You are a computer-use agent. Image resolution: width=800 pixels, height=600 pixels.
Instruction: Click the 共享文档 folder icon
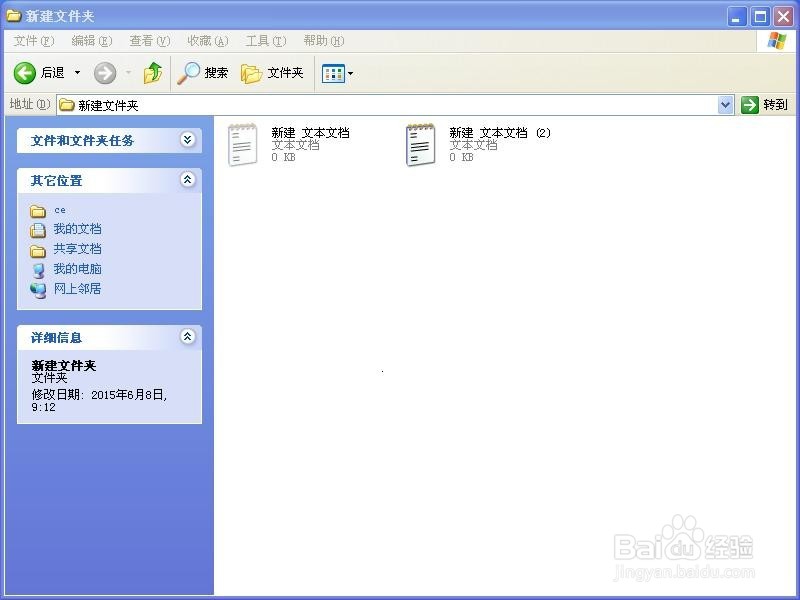tap(38, 251)
